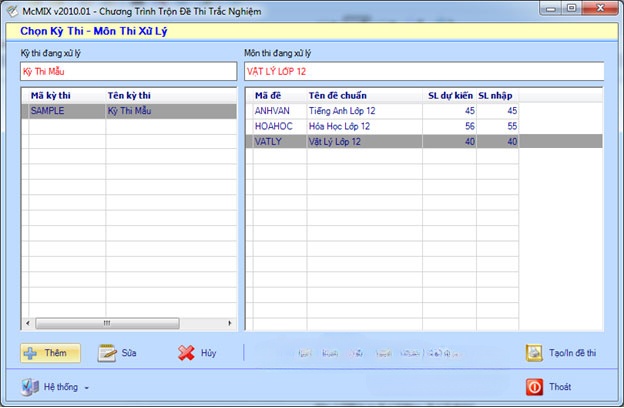Select the Kỳ Thi Mẫu cell in exam list
Screen dimensions: 624x408
[171, 111]
